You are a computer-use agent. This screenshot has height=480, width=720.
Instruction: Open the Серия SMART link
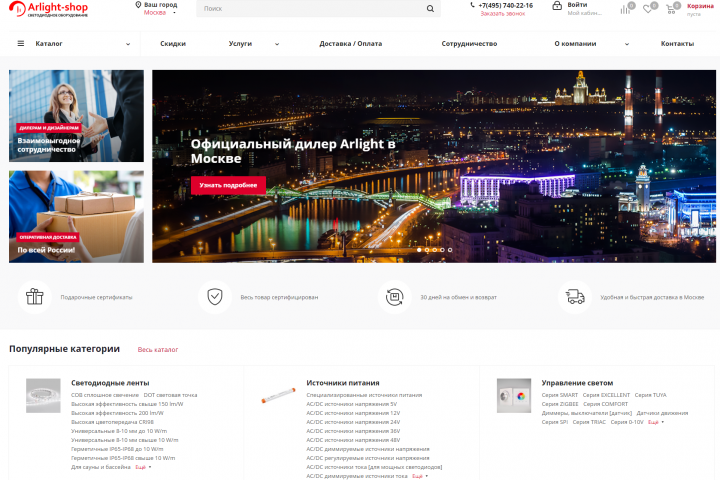point(560,395)
